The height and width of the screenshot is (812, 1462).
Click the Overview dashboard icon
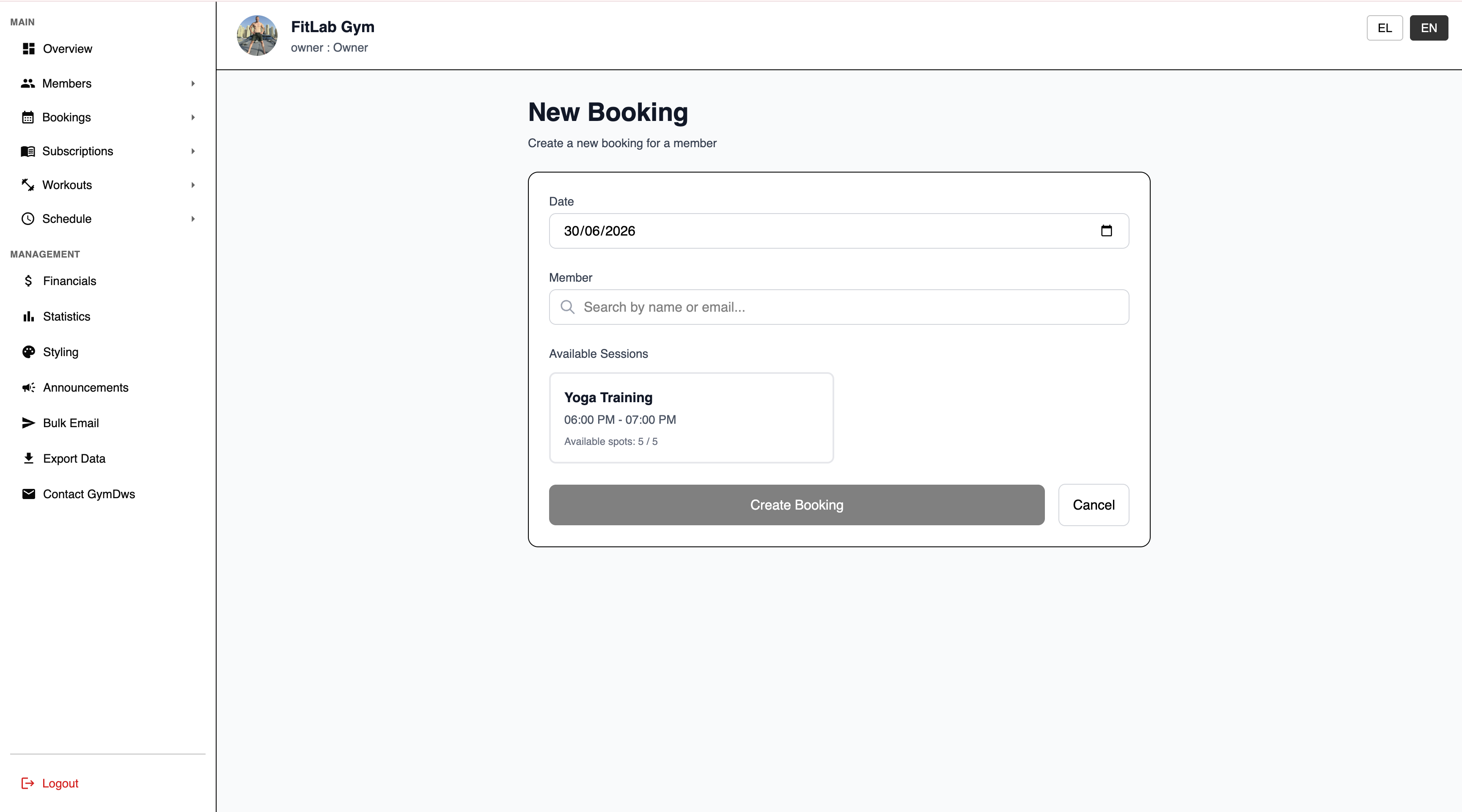(x=28, y=49)
